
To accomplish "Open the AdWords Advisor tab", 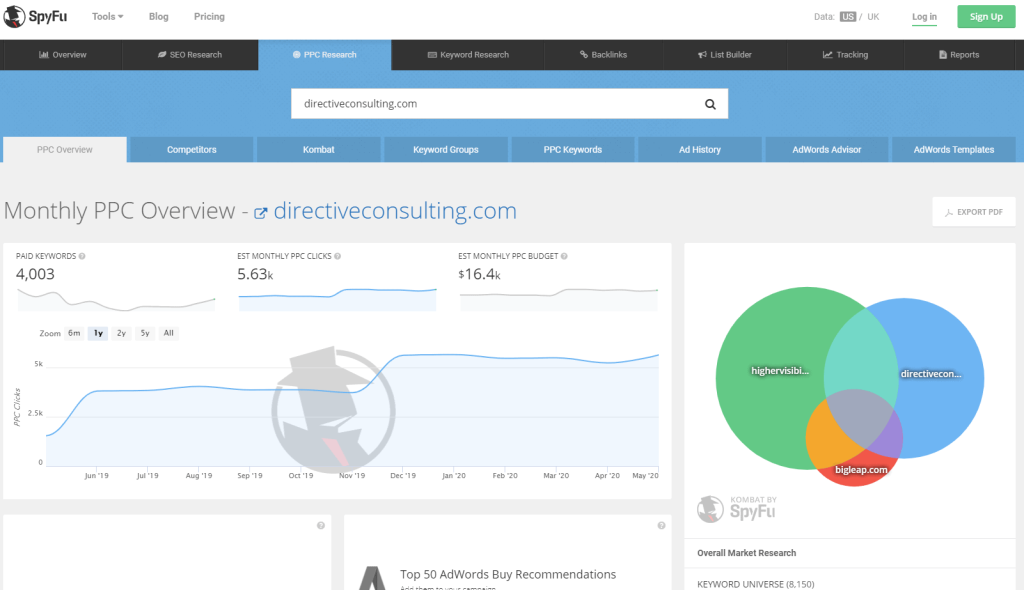I will pos(827,150).
